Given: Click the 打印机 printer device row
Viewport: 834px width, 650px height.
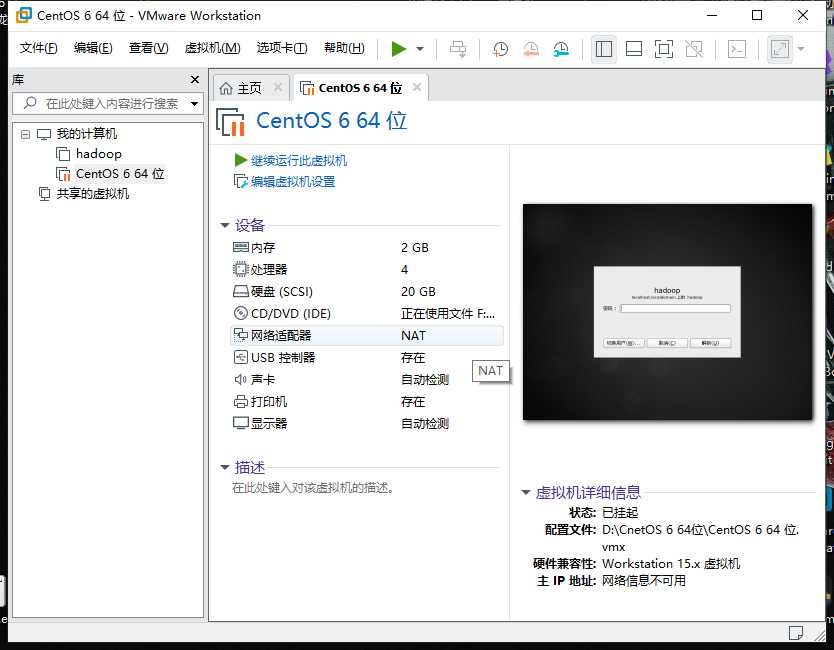Looking at the screenshot, I should [x=367, y=402].
